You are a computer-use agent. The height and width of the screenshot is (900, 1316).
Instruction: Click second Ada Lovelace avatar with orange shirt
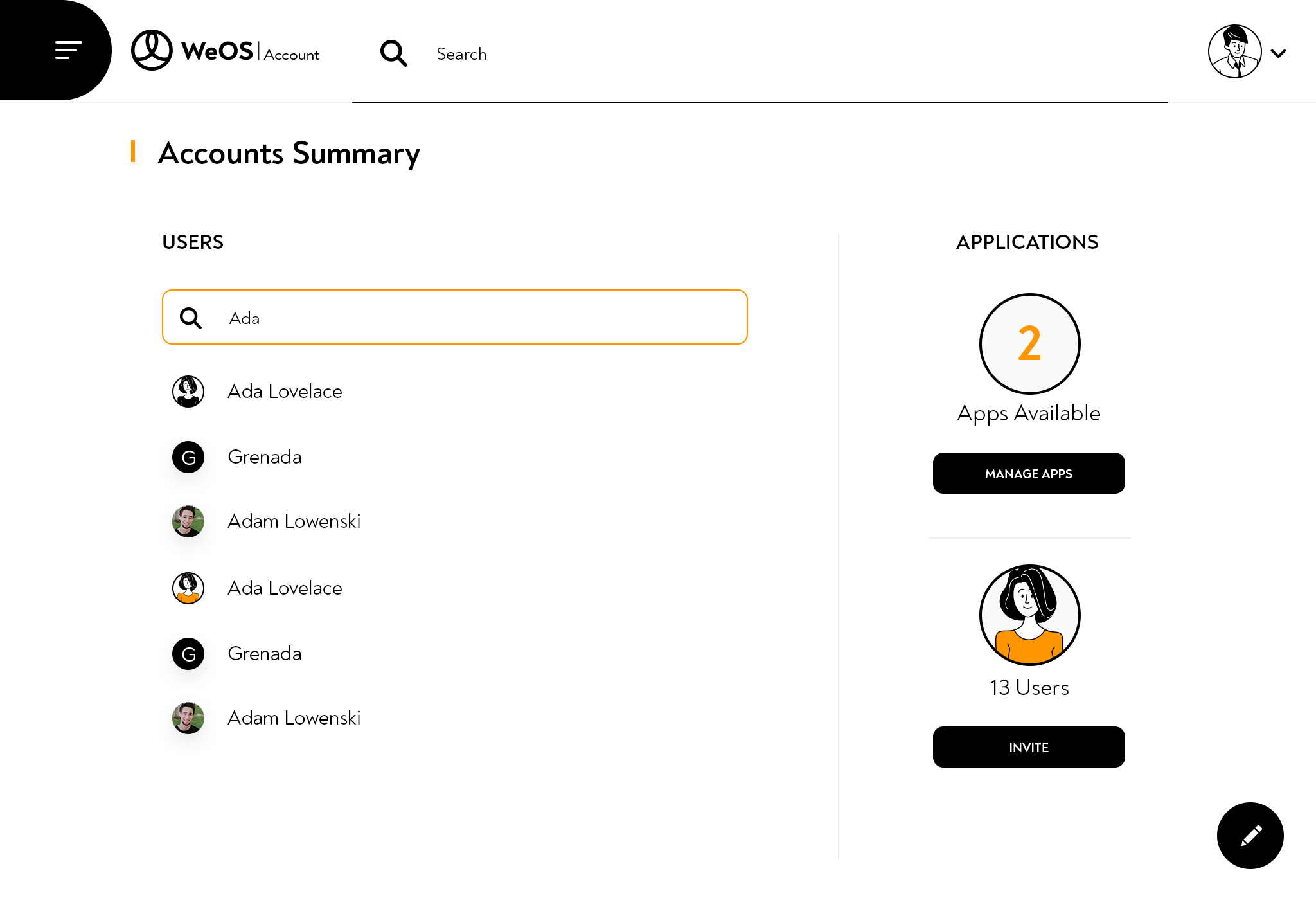pyautogui.click(x=188, y=588)
